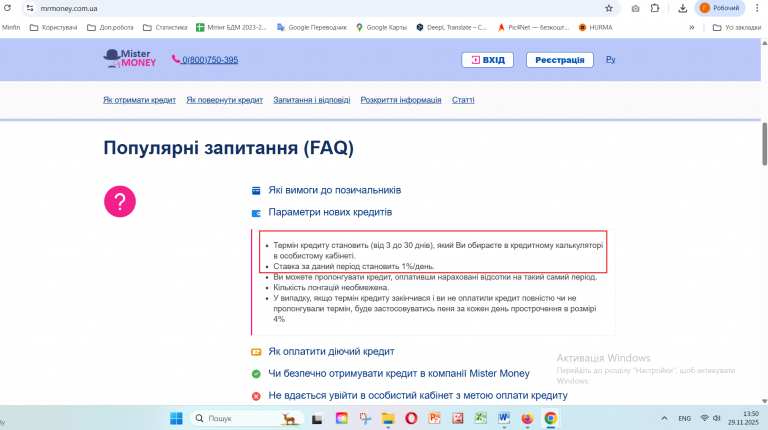Bookmark this page with the star icon
The image size is (768, 430).
[609, 8]
